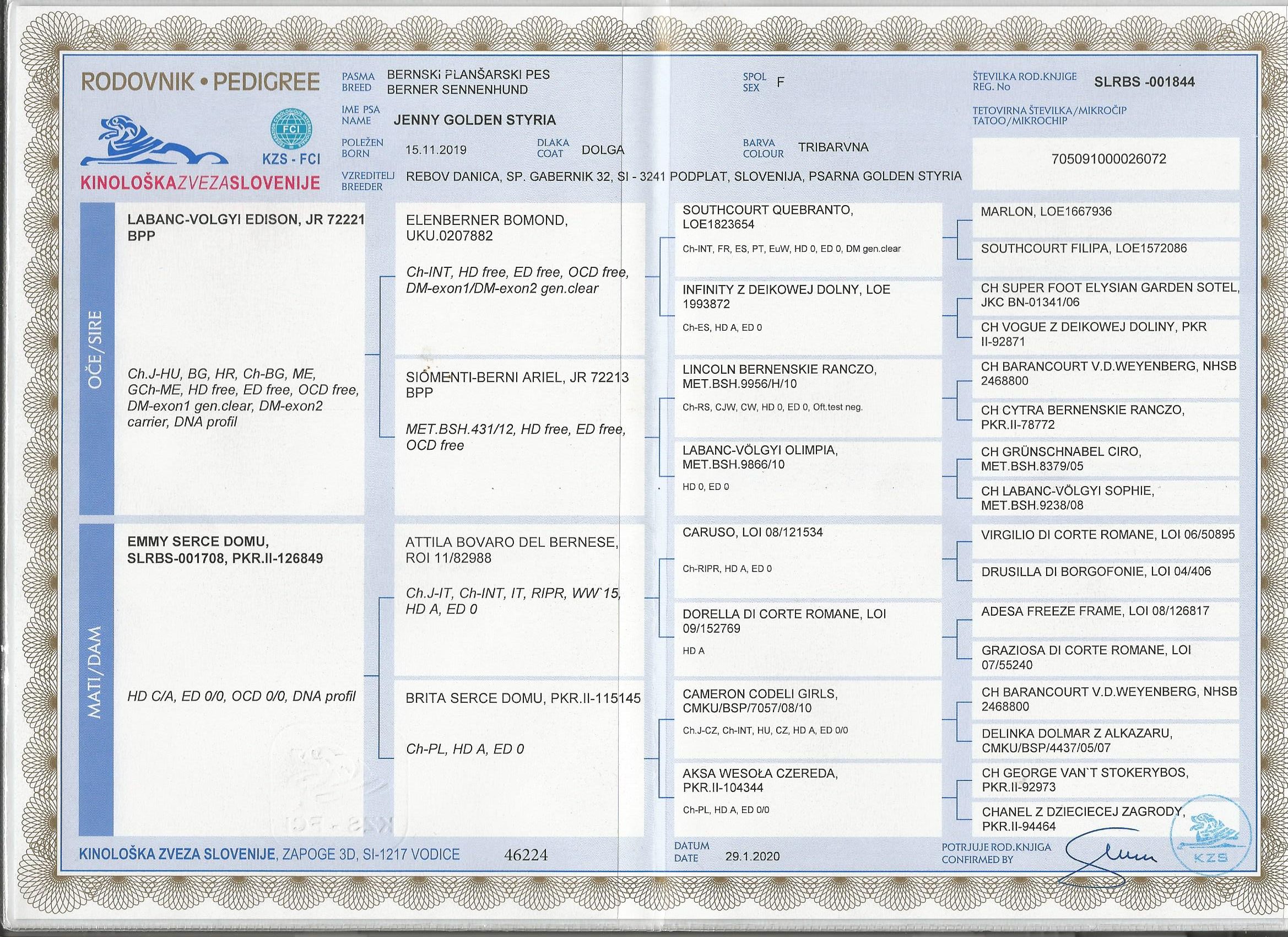Click CH VOGUE Z DEIKOWEJ DOLINY cell
The width and height of the screenshot is (1288, 937).
point(1106,336)
